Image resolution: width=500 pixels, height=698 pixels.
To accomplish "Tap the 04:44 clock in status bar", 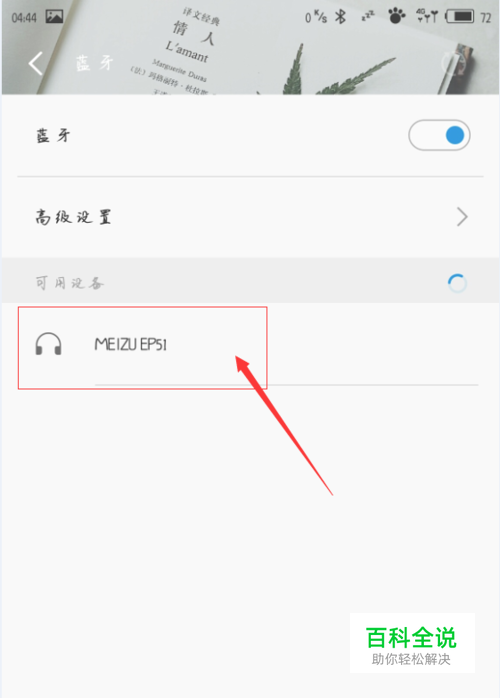I will point(24,18).
